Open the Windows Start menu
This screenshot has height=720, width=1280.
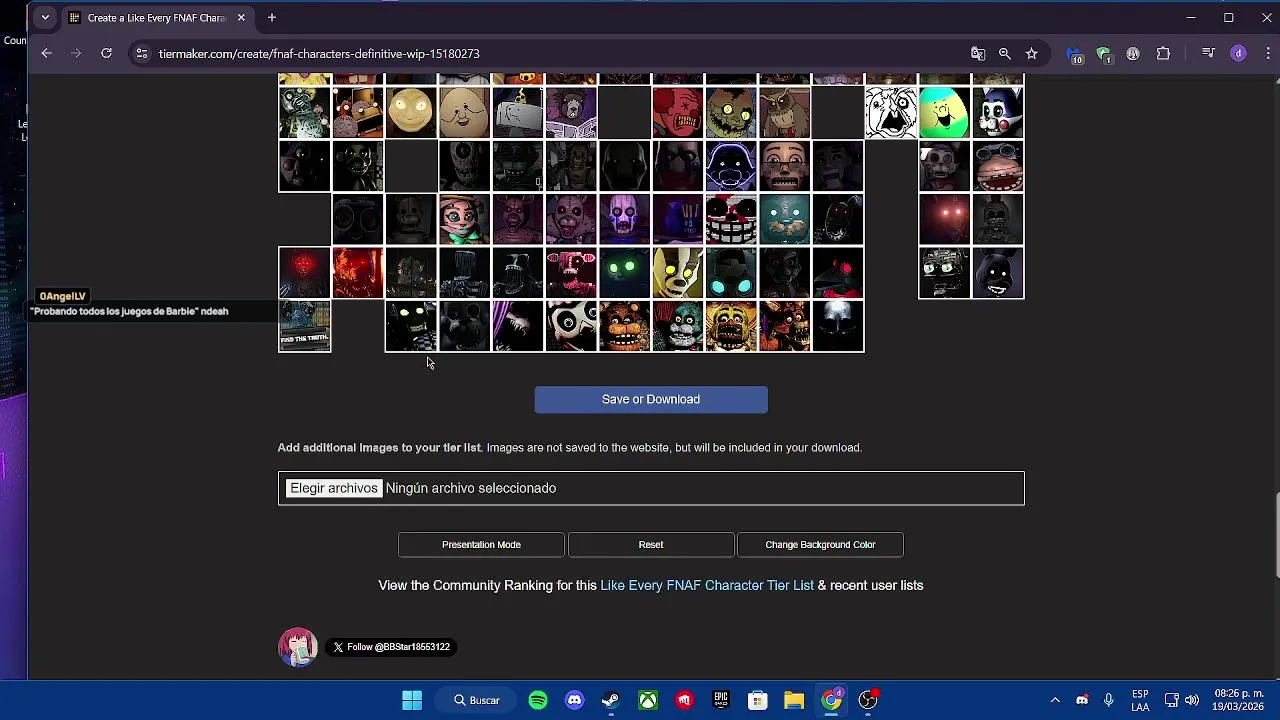click(x=412, y=700)
